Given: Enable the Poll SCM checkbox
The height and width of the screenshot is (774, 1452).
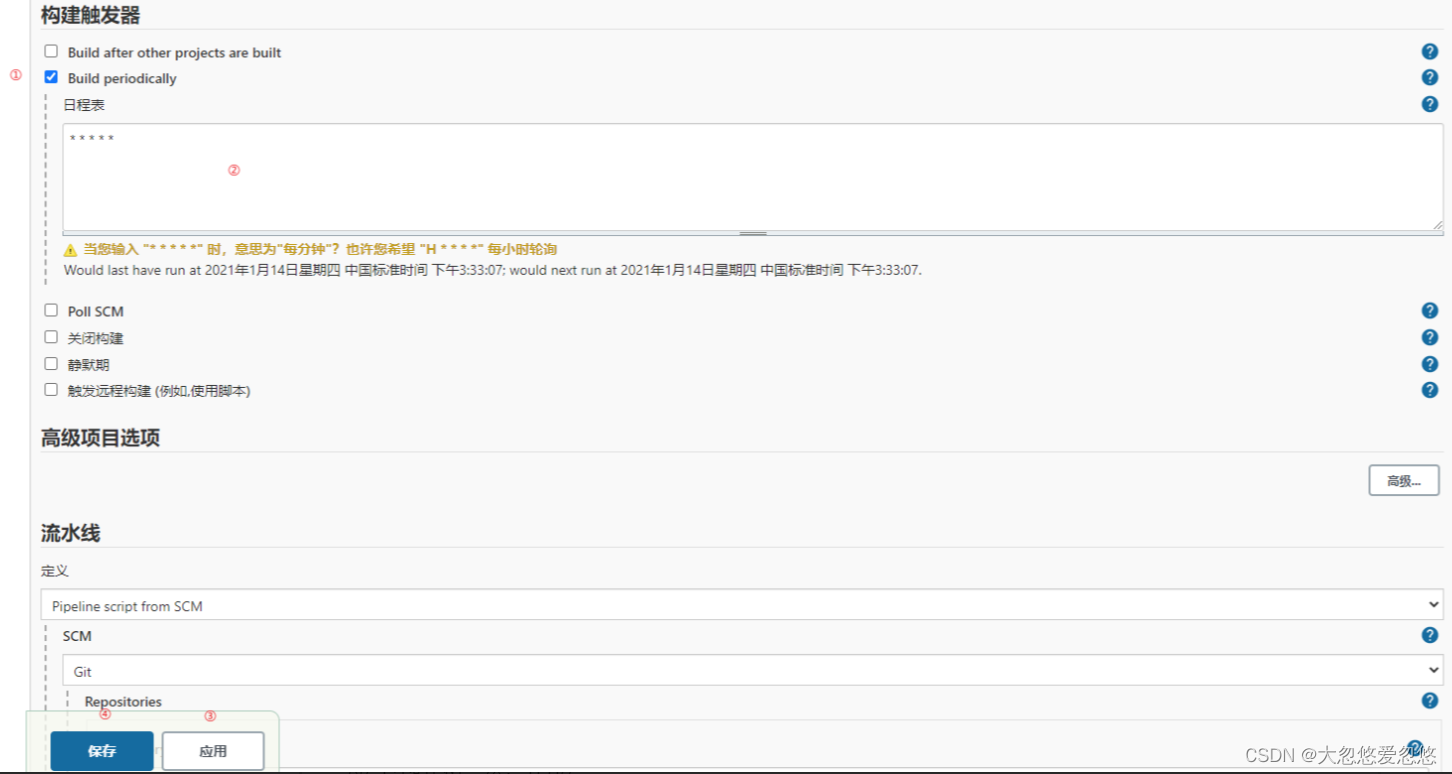Looking at the screenshot, I should 51,310.
